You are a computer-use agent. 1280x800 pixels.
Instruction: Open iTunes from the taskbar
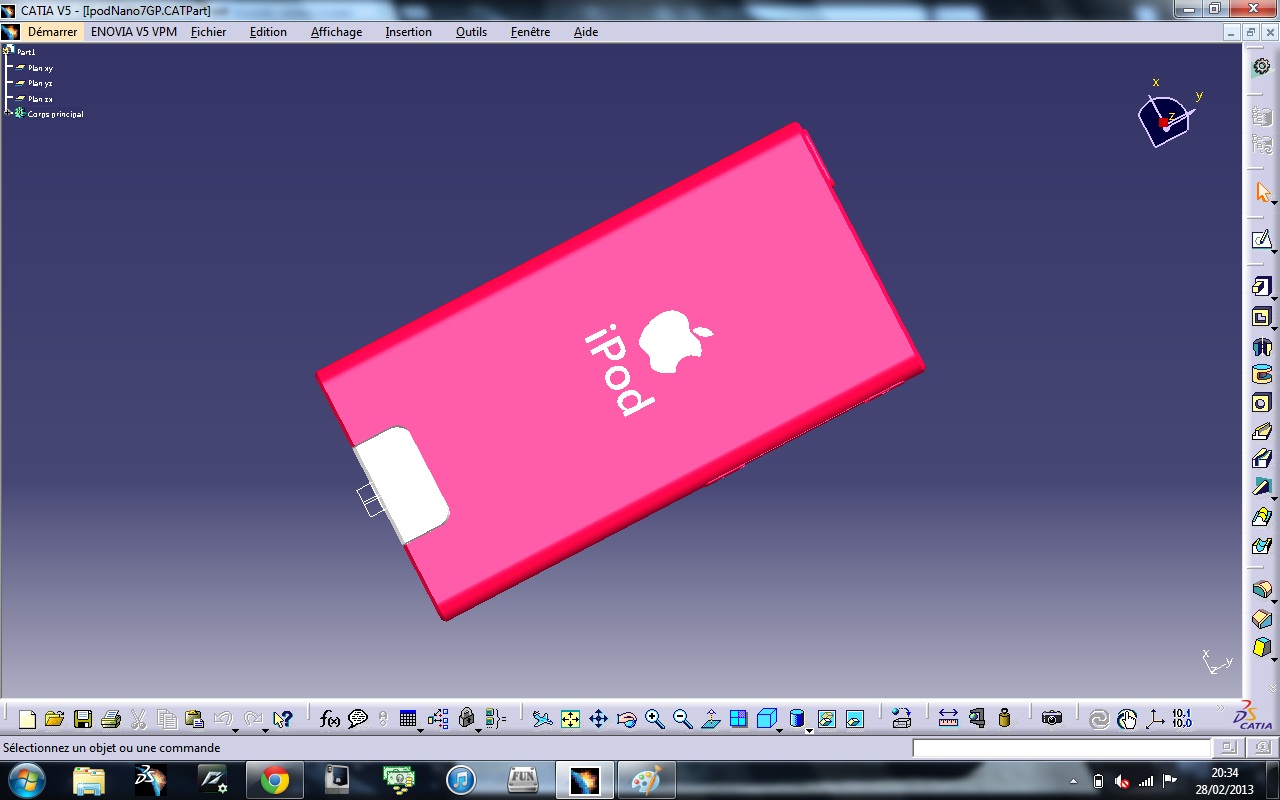click(x=460, y=780)
